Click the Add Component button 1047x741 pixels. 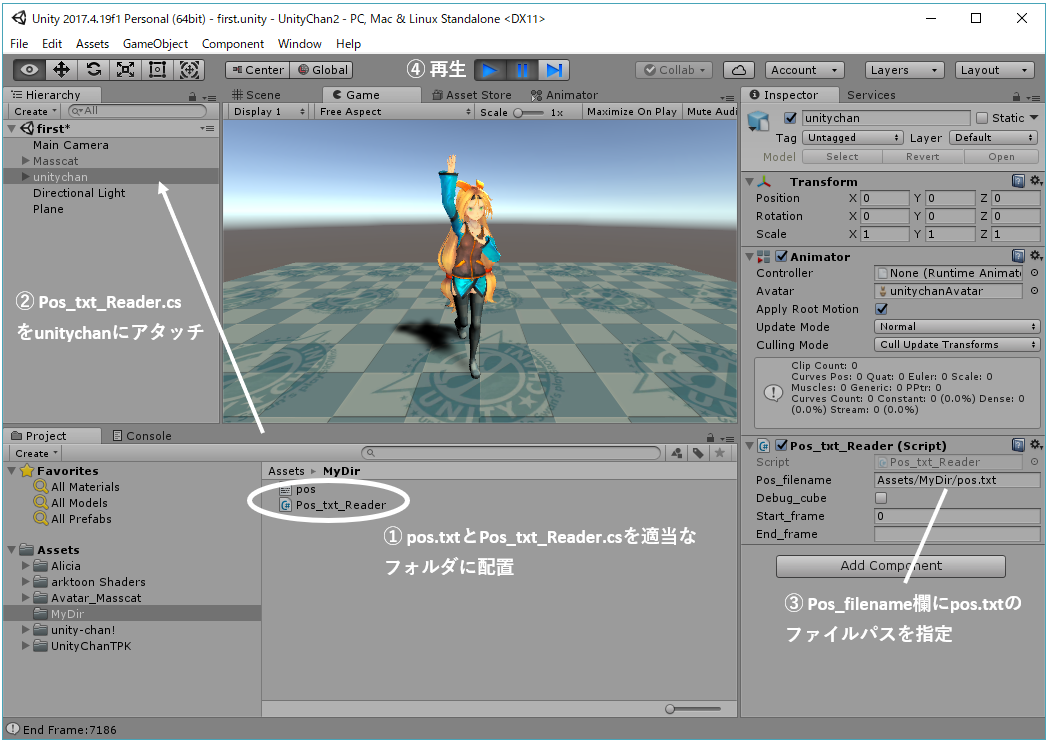pyautogui.click(x=890, y=566)
